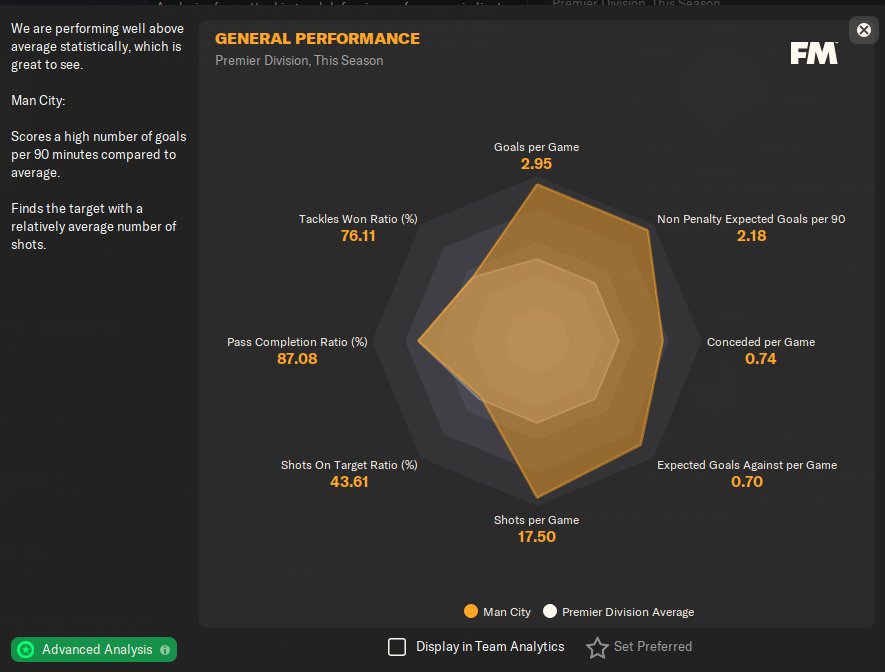This screenshot has height=672, width=885.
Task: Select the Expected Goals Against per Game label
Action: [747, 465]
